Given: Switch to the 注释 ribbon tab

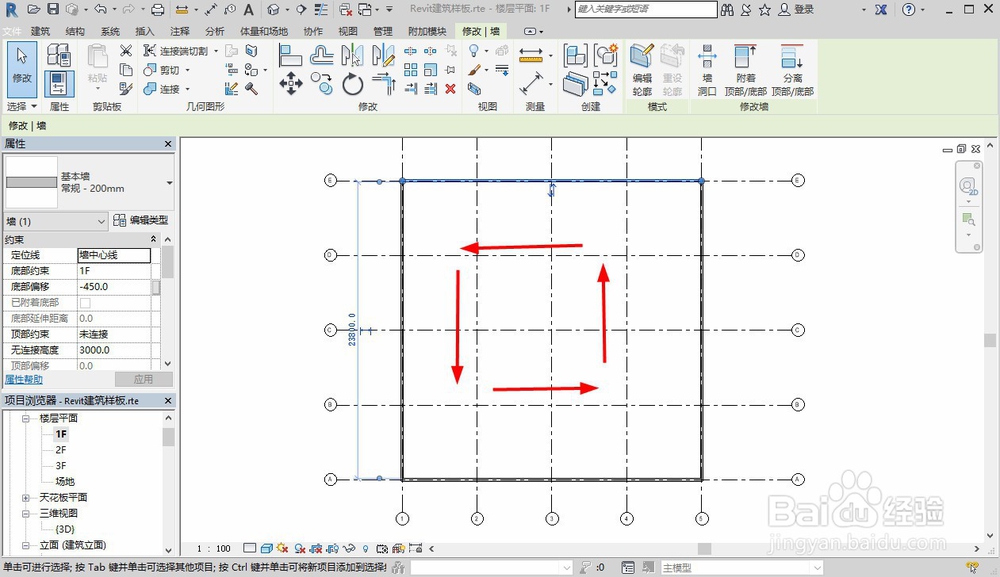Looking at the screenshot, I should point(180,31).
